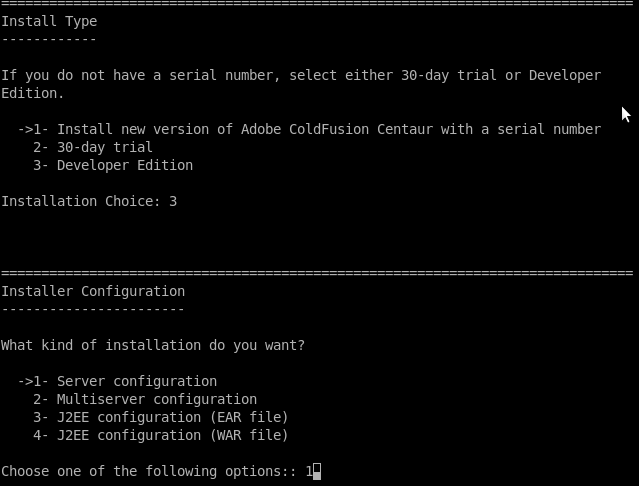Viewport: 639px width, 486px height.
Task: Click the word 'Edition.' on the wrapped line
Action: pyautogui.click(x=33, y=93)
